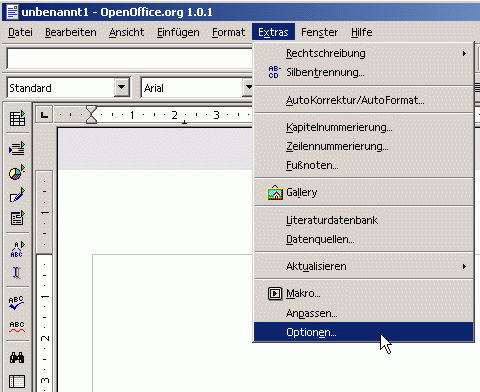Click the Insert Object chart icon
The height and width of the screenshot is (392, 480).
[17, 172]
